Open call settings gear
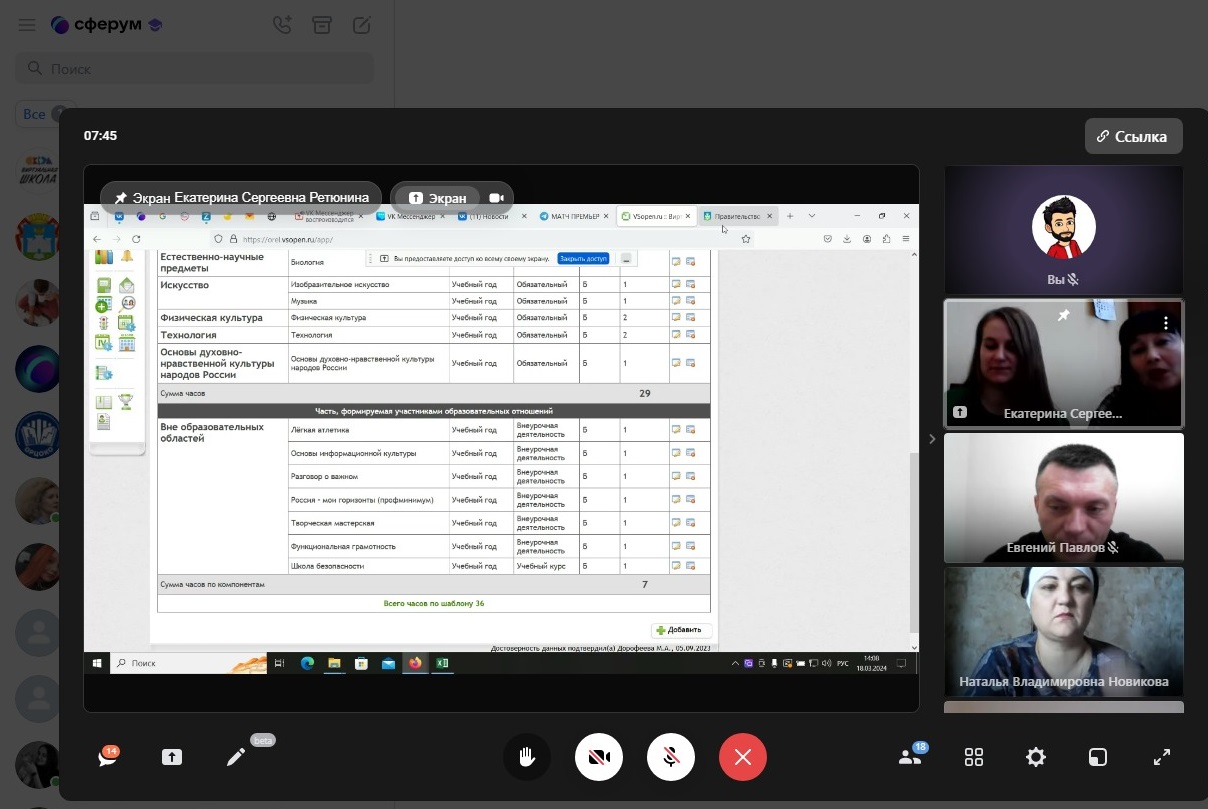 [1036, 757]
